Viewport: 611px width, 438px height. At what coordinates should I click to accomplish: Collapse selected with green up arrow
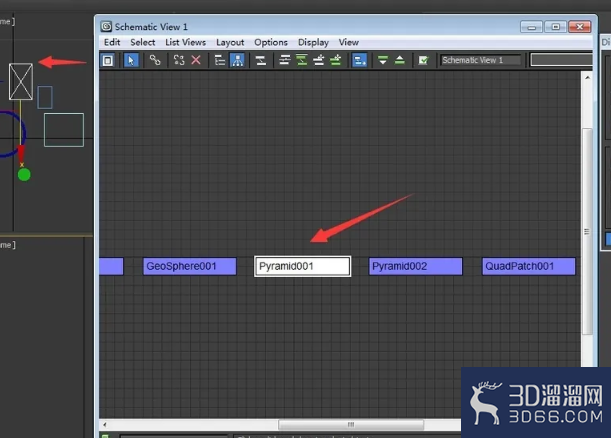(x=400, y=60)
